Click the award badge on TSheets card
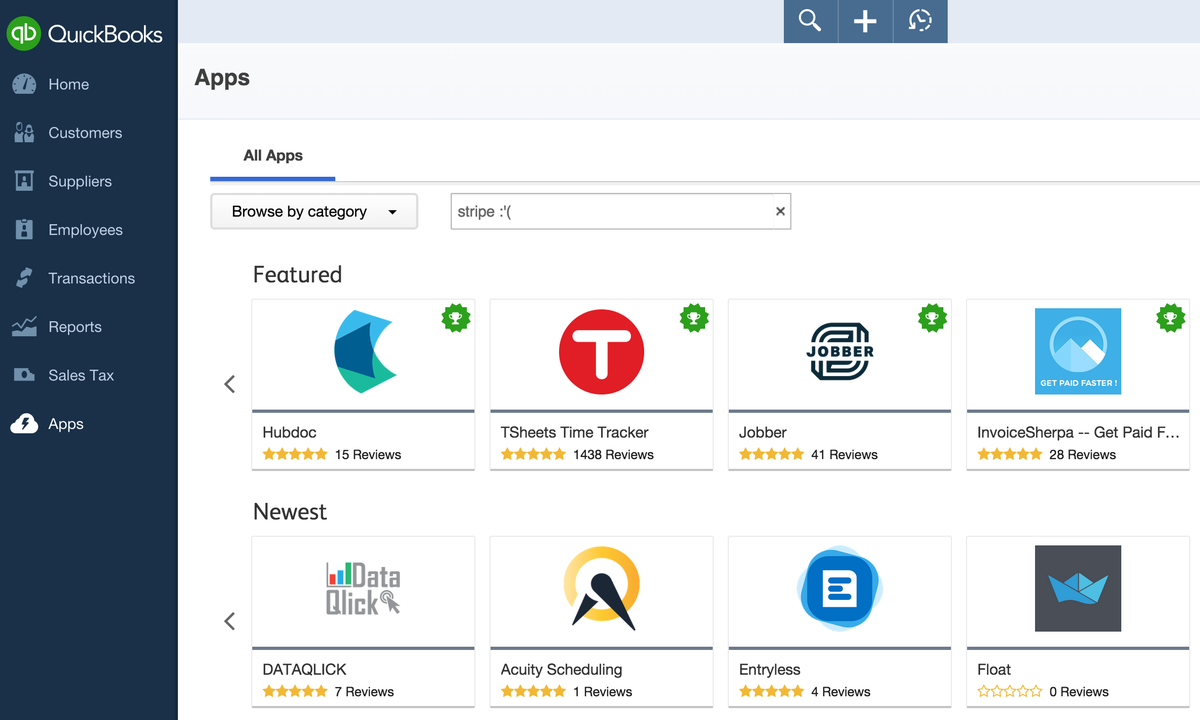Screen dimensions: 1200x720 [x=694, y=318]
